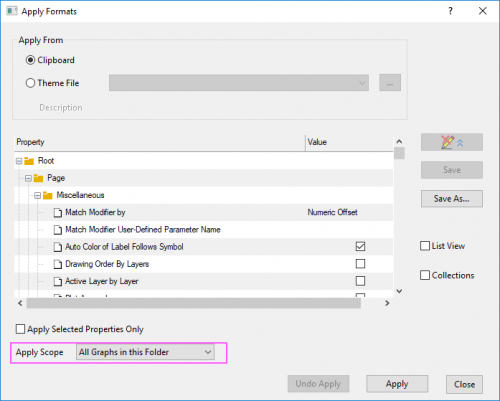Click page icon beside Active Layer by Layer

tap(58, 282)
